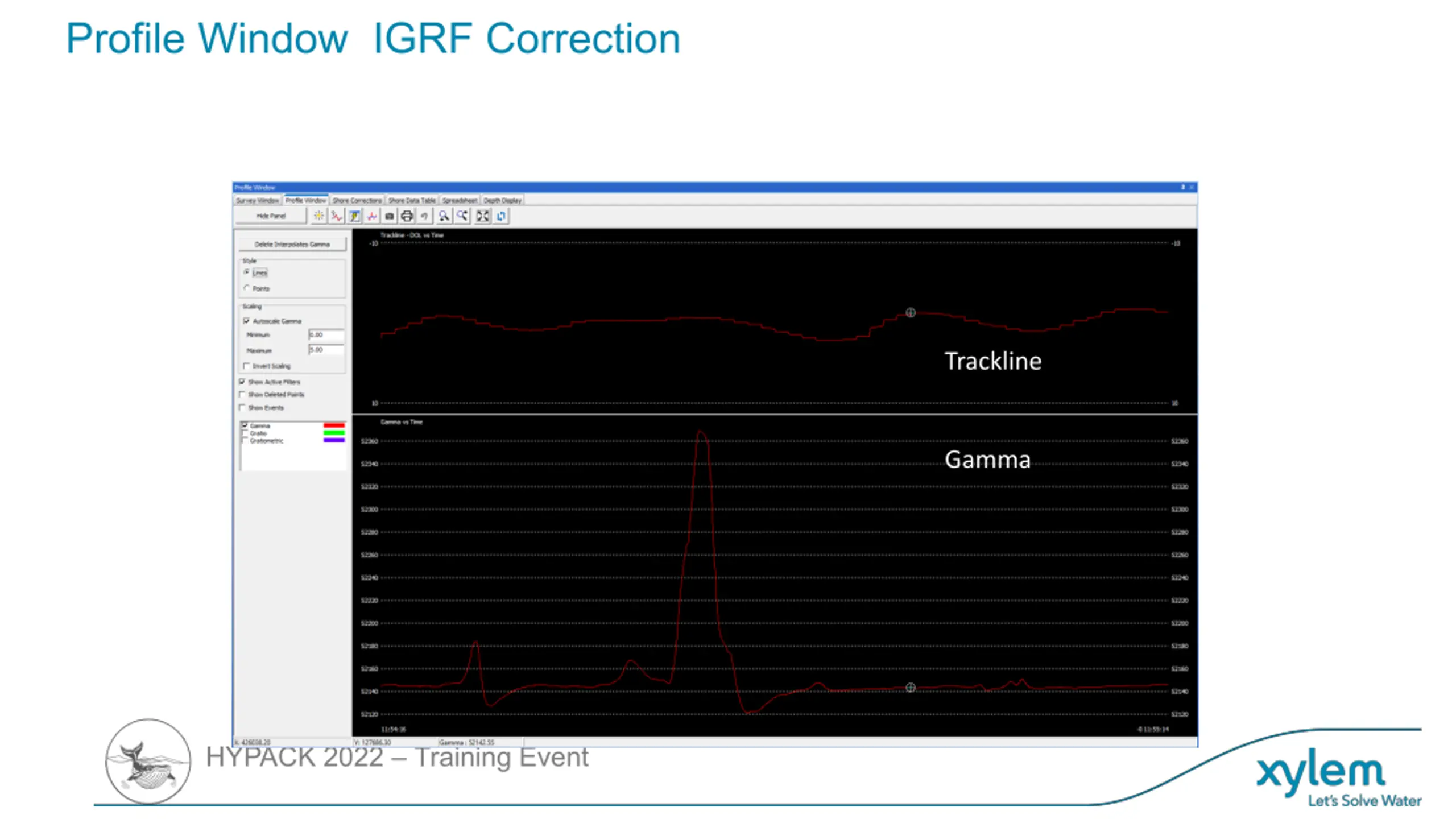Image resolution: width=1456 pixels, height=819 pixels.
Task: Click the printer icon in toolbar
Action: (407, 216)
